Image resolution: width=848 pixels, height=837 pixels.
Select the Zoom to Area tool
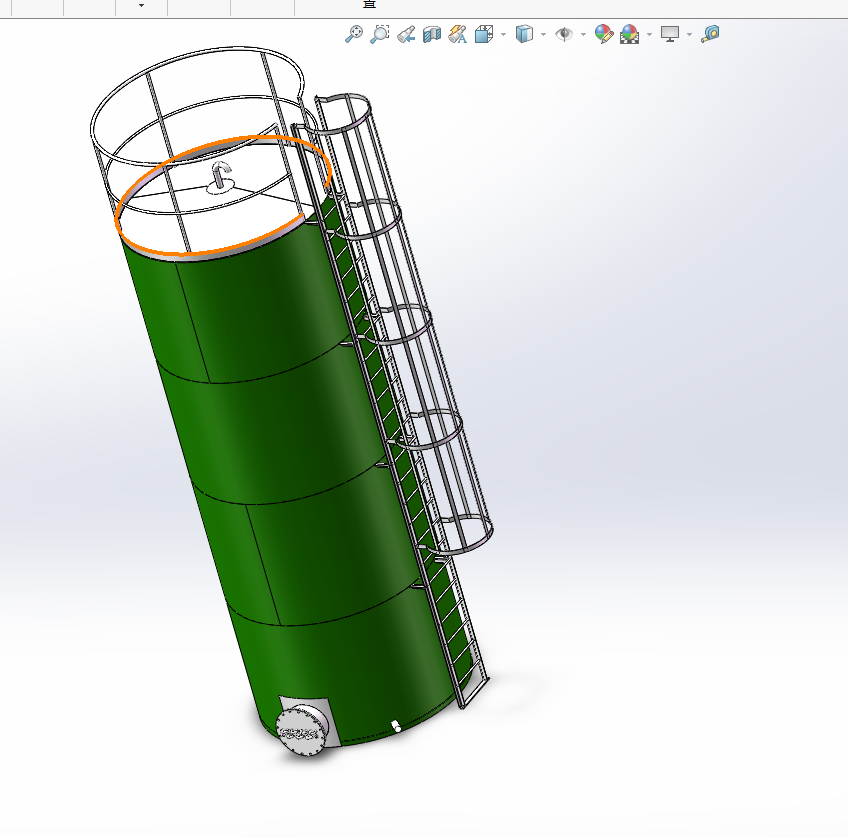pyautogui.click(x=380, y=34)
